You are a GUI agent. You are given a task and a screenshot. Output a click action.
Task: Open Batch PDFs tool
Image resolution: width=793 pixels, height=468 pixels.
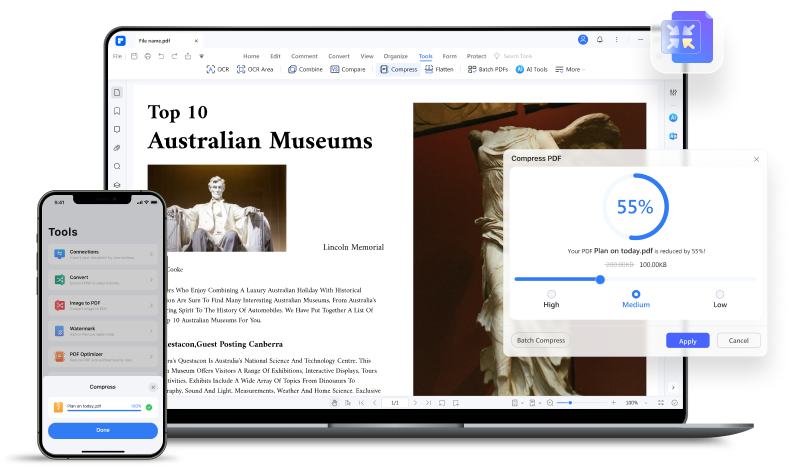pyautogui.click(x=490, y=69)
